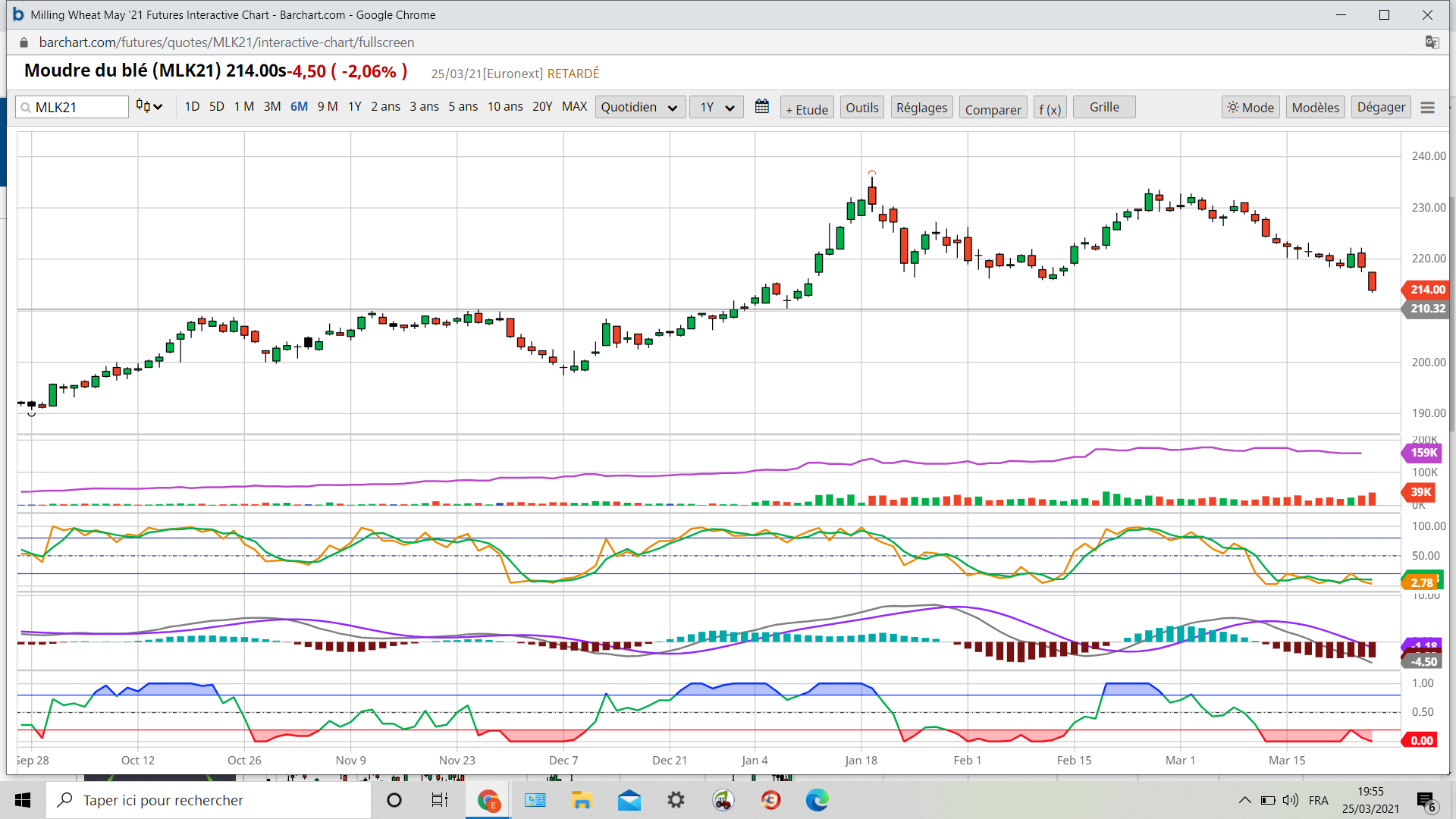This screenshot has width=1456, height=819.
Task: Open the Mail app in taskbar
Action: (x=629, y=800)
